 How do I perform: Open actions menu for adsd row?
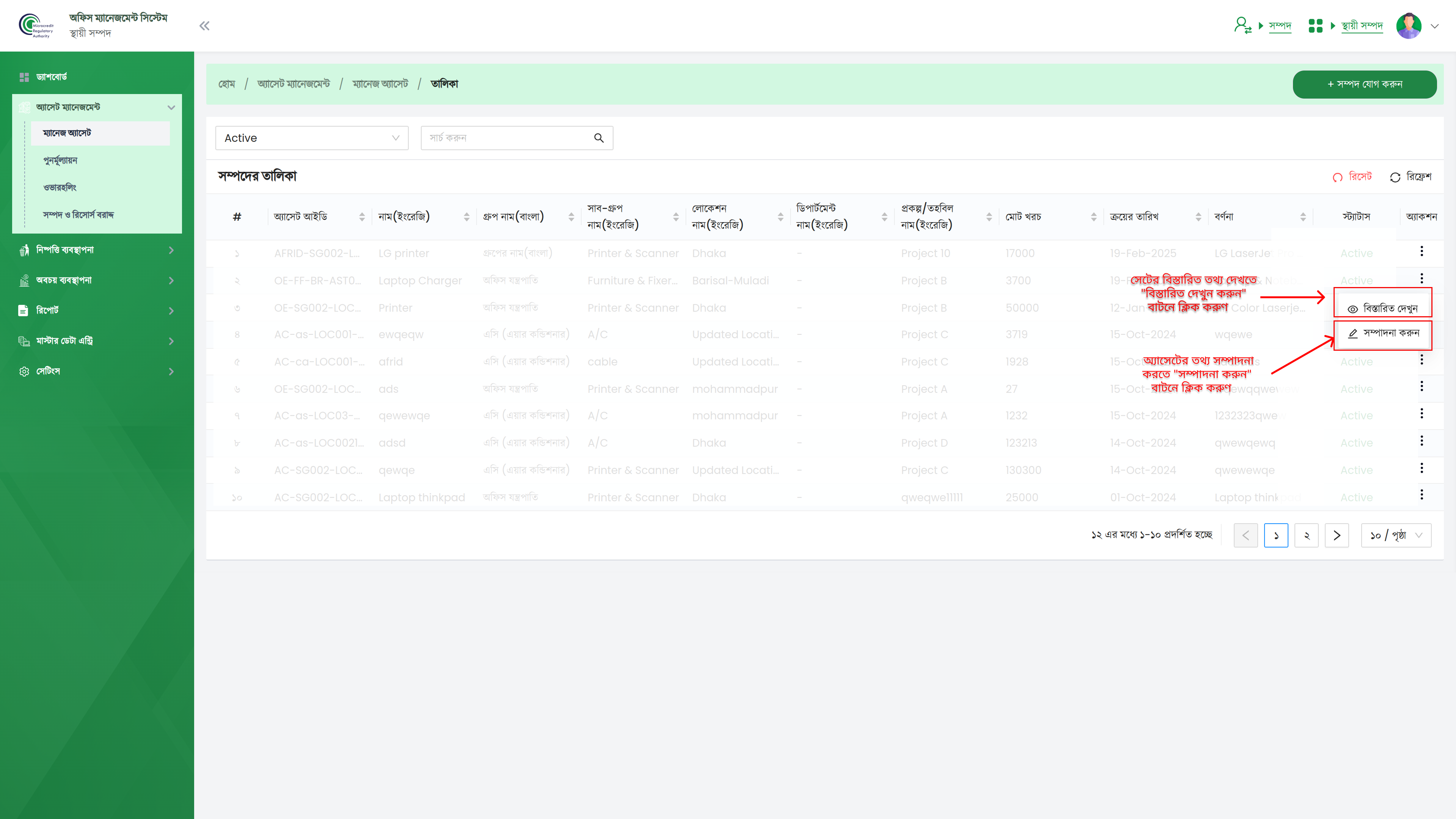1421,441
